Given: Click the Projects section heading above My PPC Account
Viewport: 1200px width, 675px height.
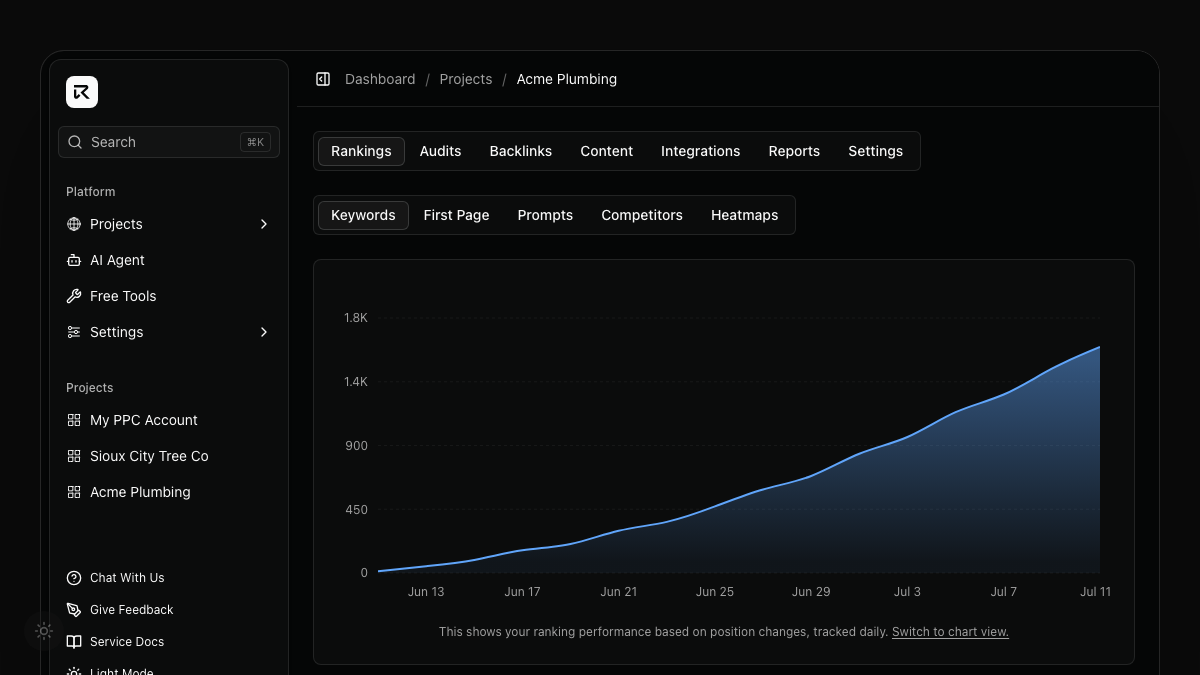Looking at the screenshot, I should 90,388.
